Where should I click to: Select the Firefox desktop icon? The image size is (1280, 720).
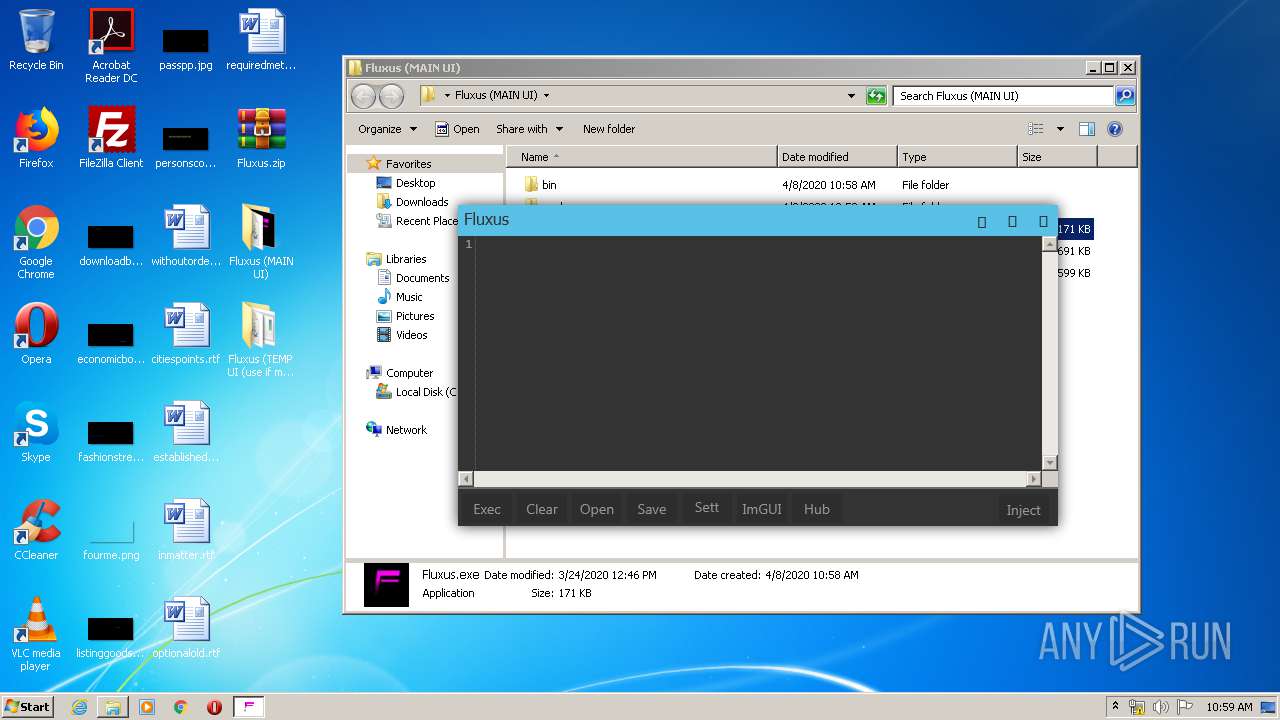(36, 138)
